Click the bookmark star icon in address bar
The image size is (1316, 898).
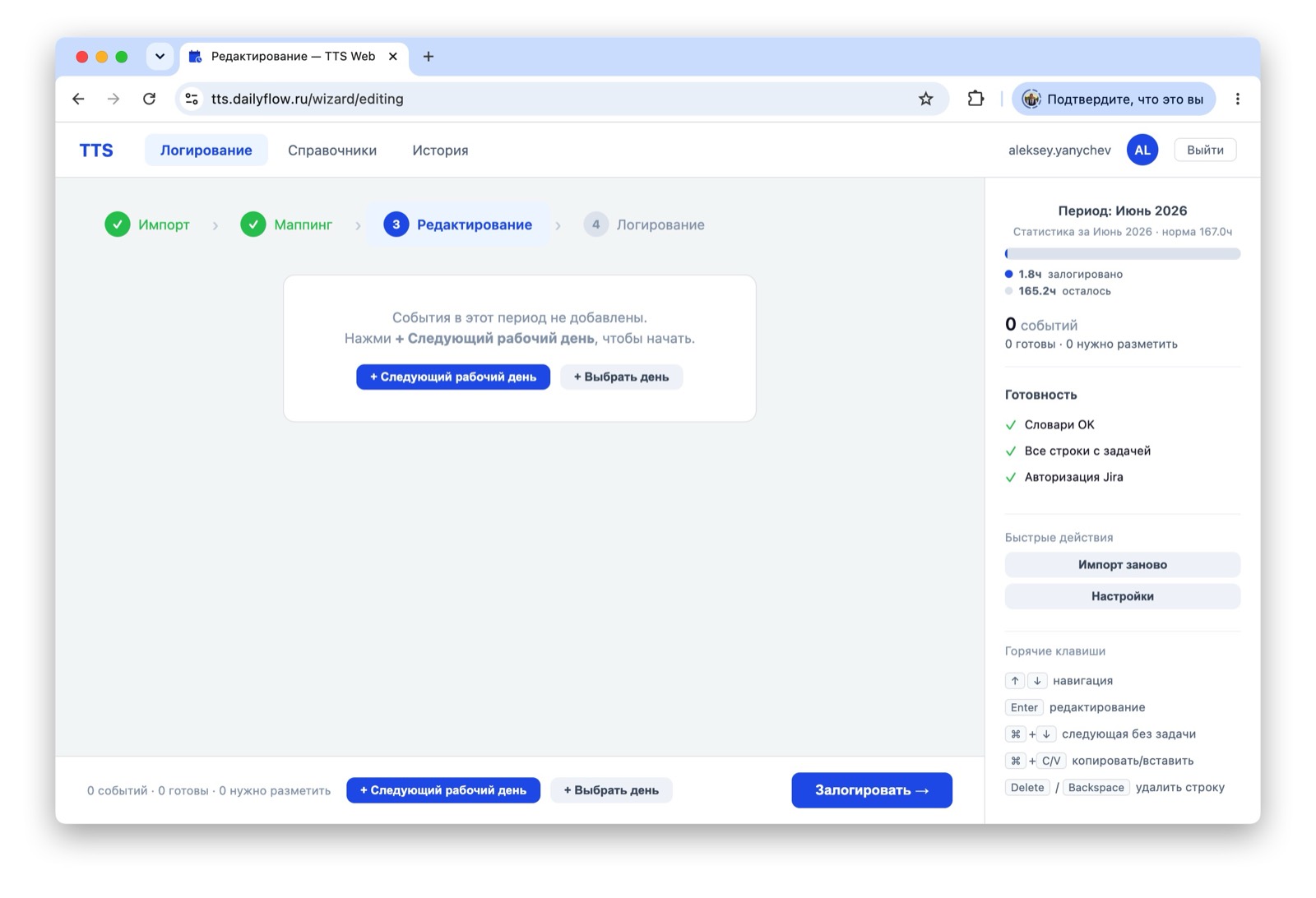pyautogui.click(x=925, y=99)
